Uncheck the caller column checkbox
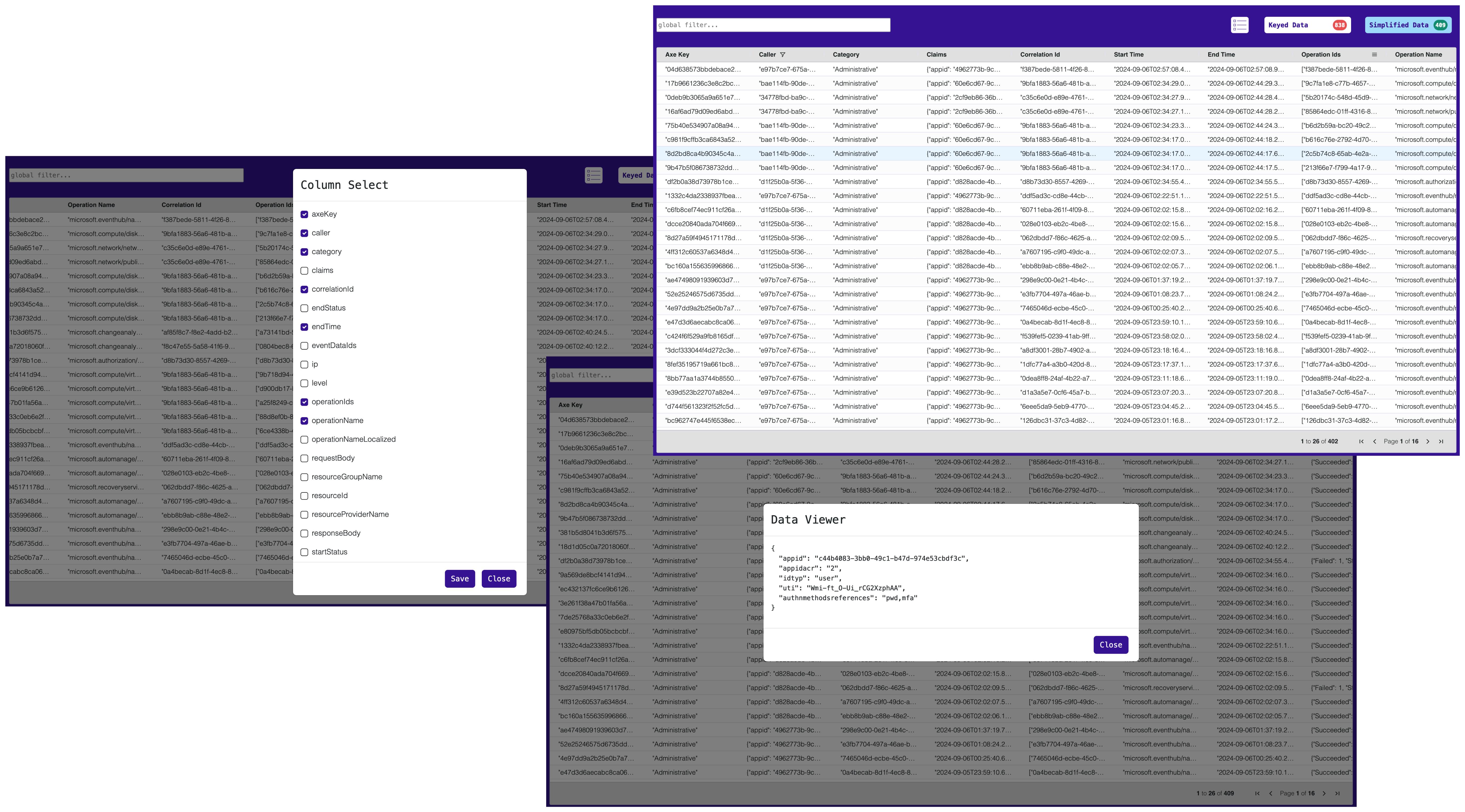The width and height of the screenshot is (1465, 812). pos(304,233)
